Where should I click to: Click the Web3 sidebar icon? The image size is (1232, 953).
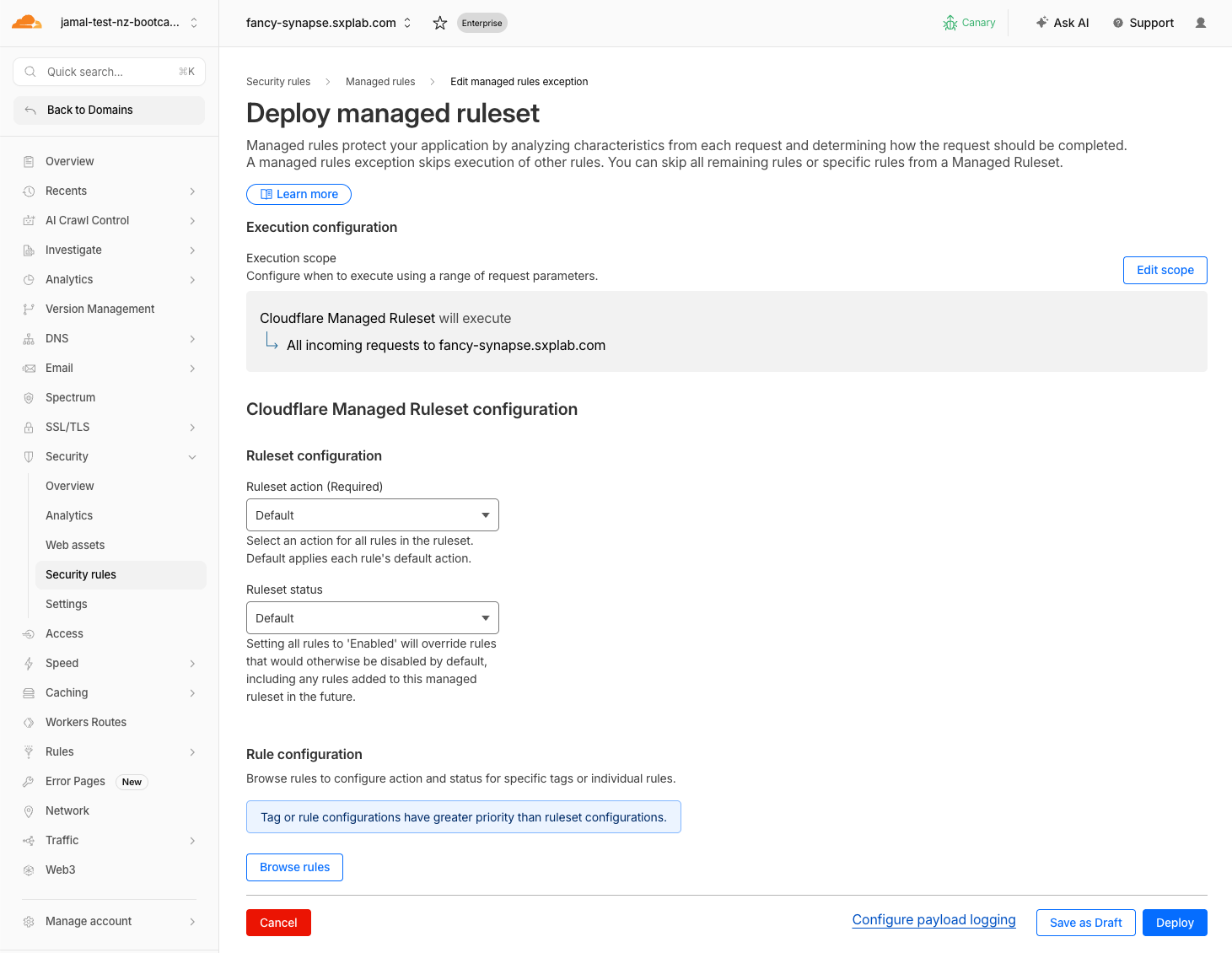(29, 870)
